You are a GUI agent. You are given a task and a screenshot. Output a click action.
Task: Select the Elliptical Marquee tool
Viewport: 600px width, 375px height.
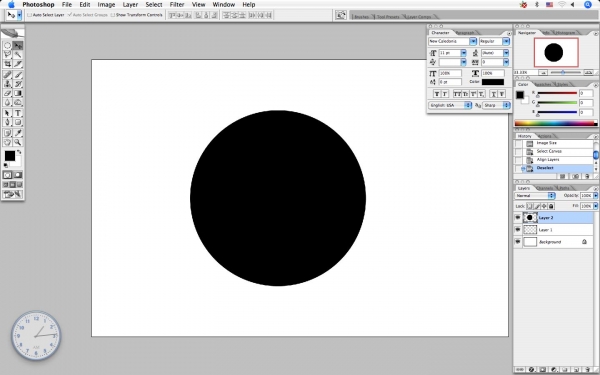7,46
